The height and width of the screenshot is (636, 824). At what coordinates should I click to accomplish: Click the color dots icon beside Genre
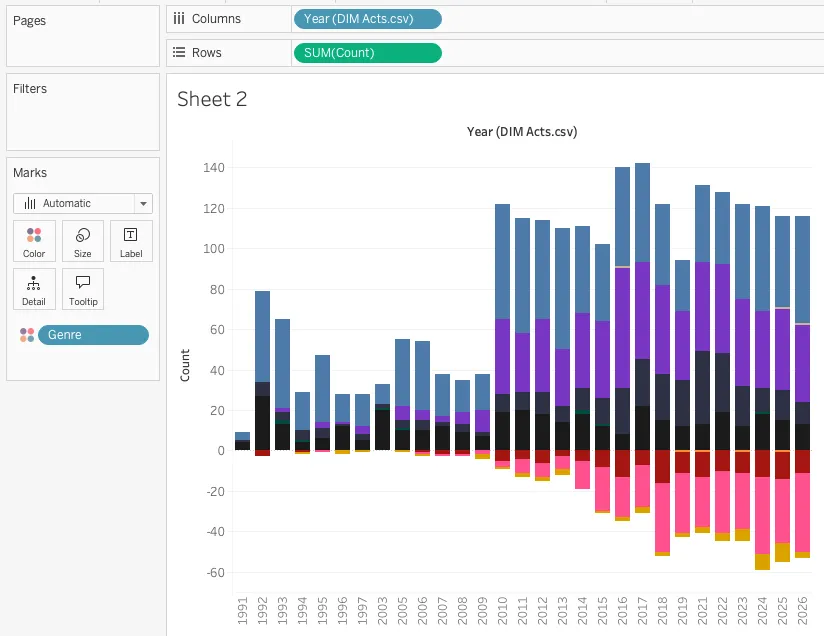click(x=27, y=335)
